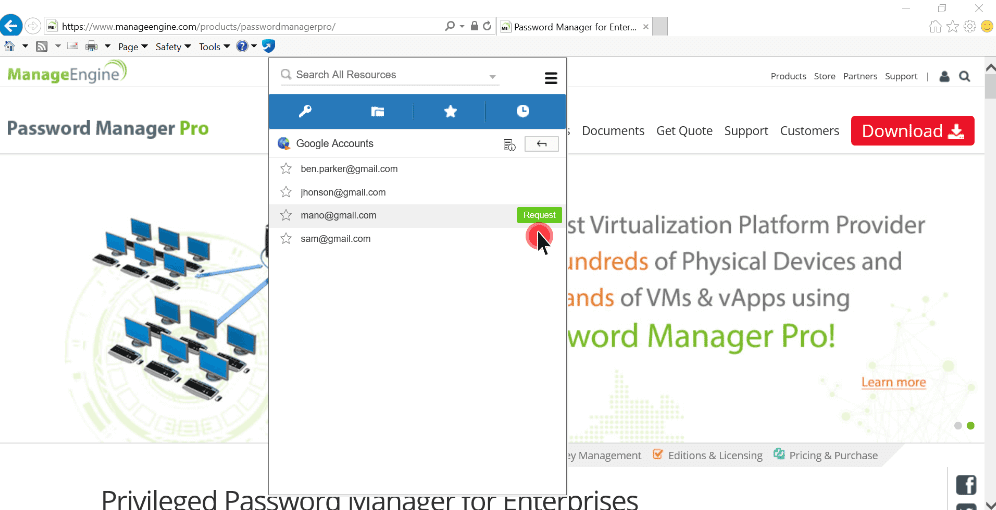Refresh the page with the reload icon

pyautogui.click(x=487, y=26)
